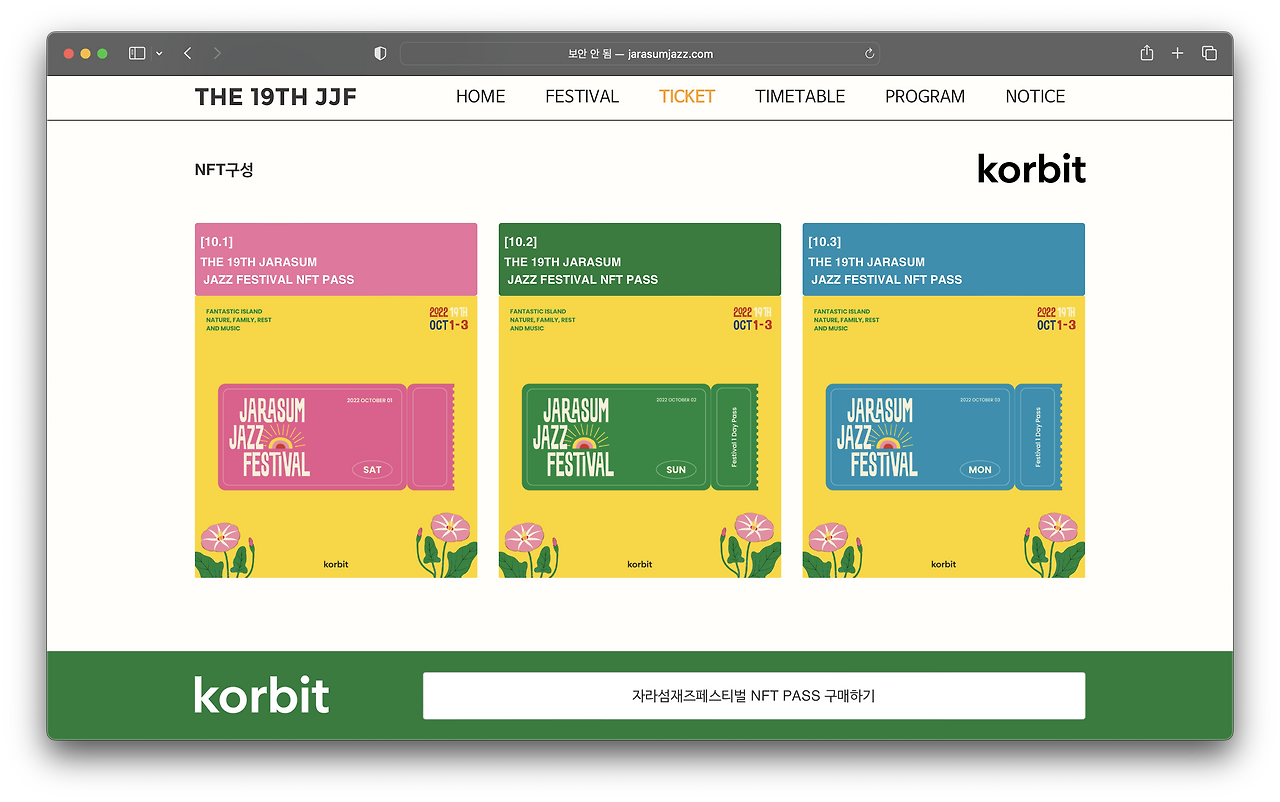Viewport: 1280px width, 802px height.
Task: Open the pink SAT ticket NFT image
Action: click(336, 437)
